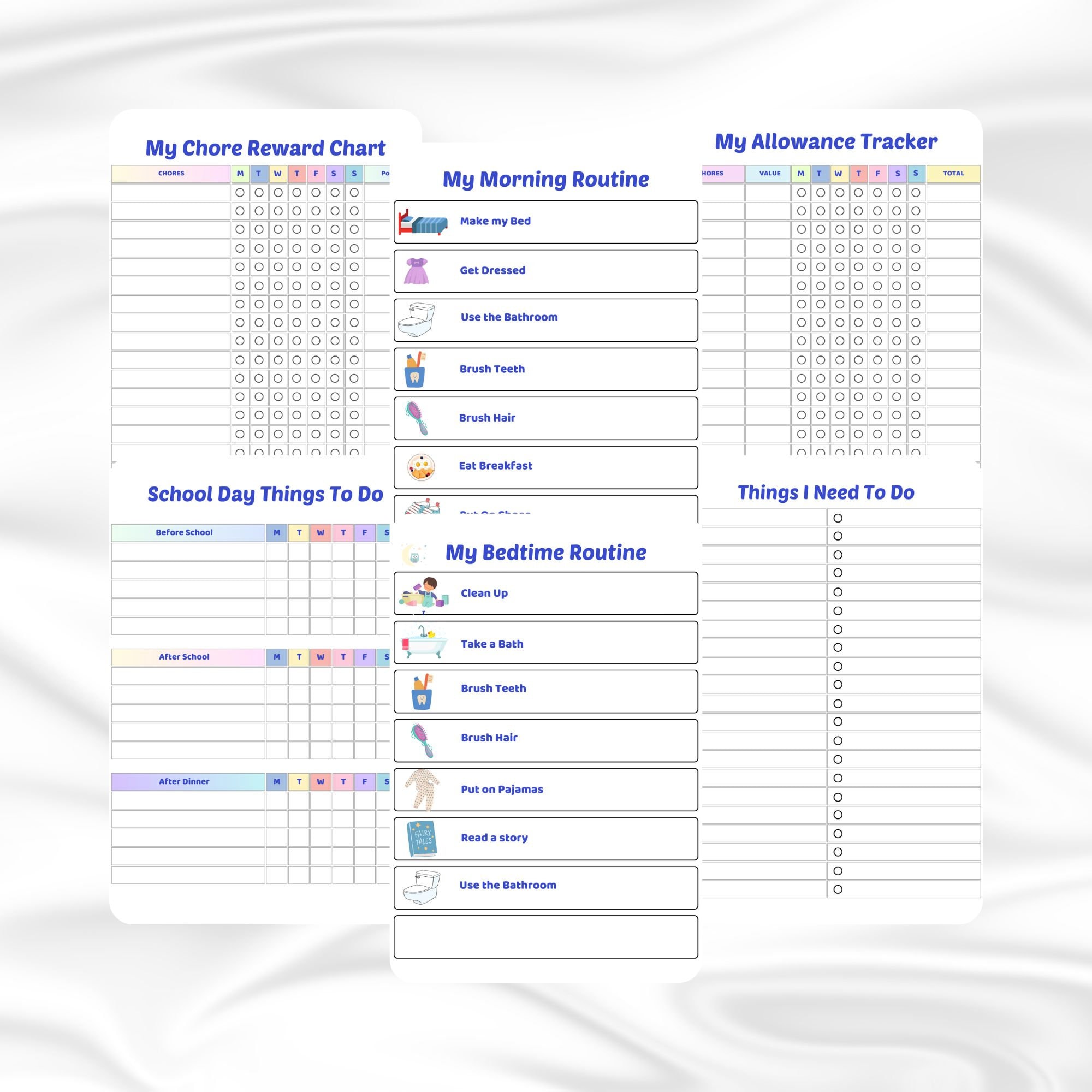Viewport: 1092px width, 1092px height.
Task: Mark the top checkbox under Things I Need To Do
Action: [837, 518]
